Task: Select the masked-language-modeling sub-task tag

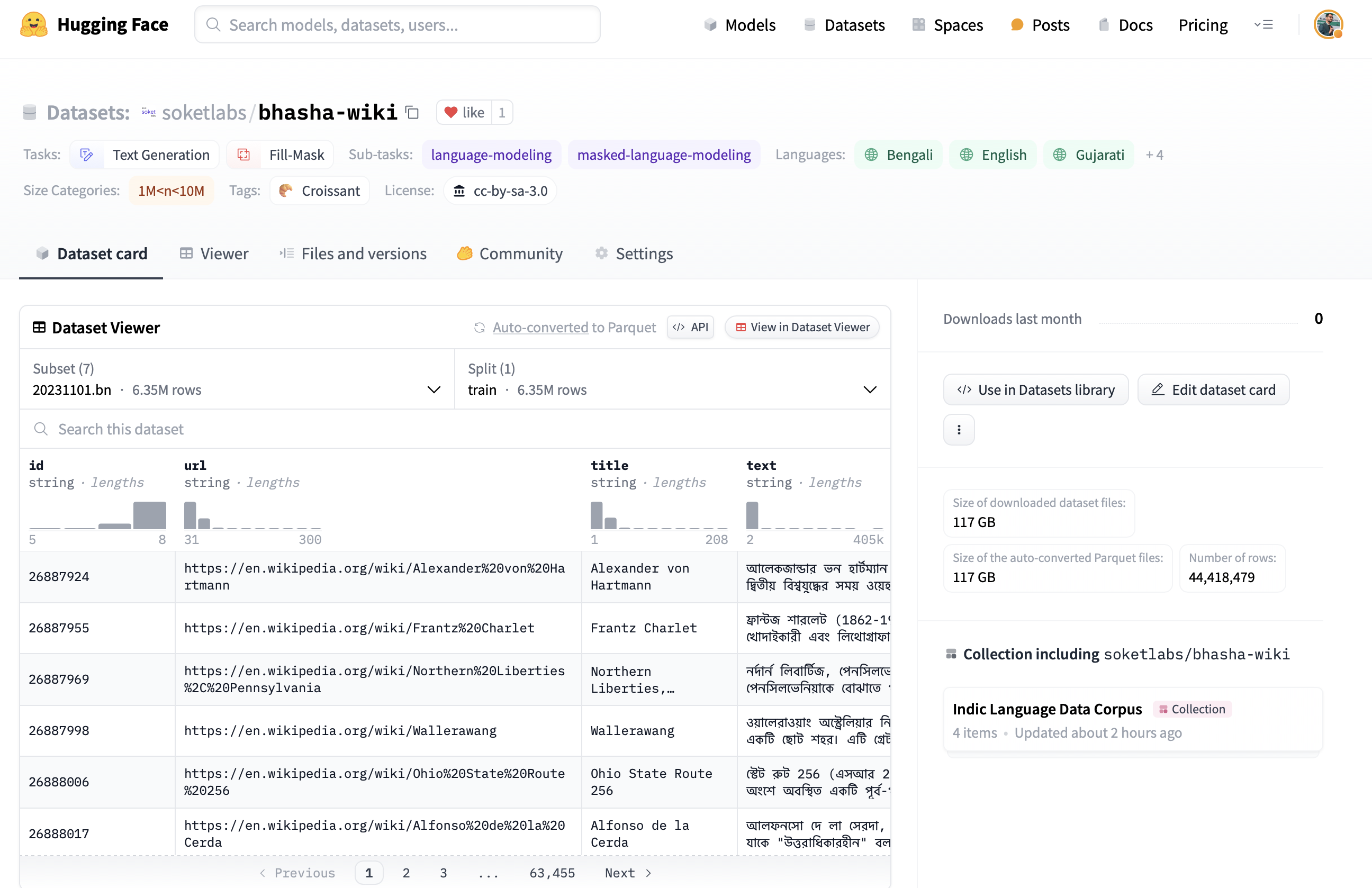Action: [664, 155]
